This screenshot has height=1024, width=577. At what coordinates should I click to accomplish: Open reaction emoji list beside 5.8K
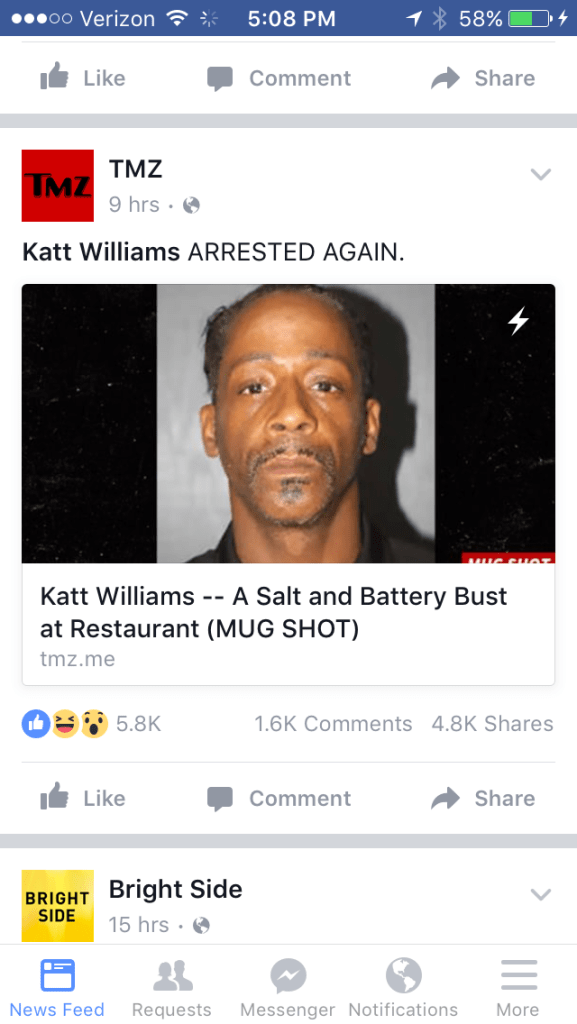65,724
